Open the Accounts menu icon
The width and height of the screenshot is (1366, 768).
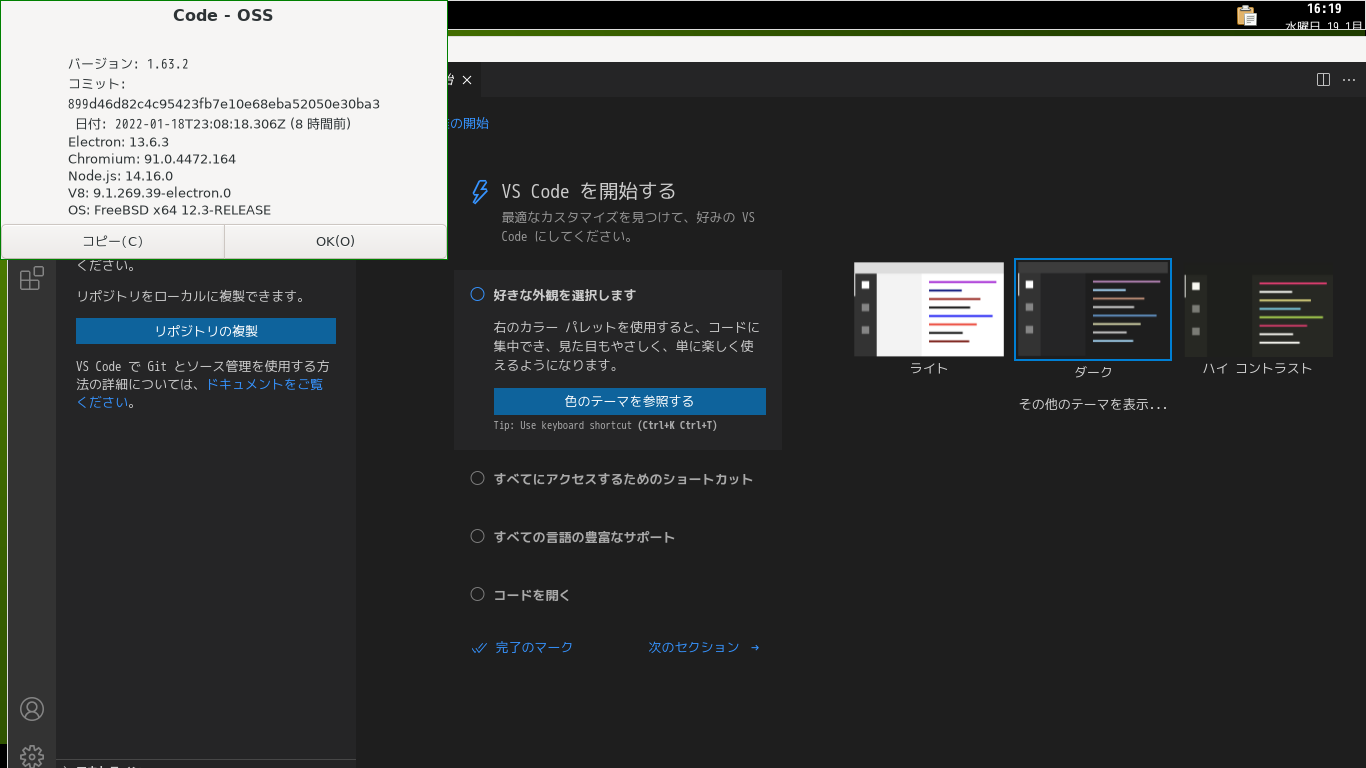tap(32, 709)
